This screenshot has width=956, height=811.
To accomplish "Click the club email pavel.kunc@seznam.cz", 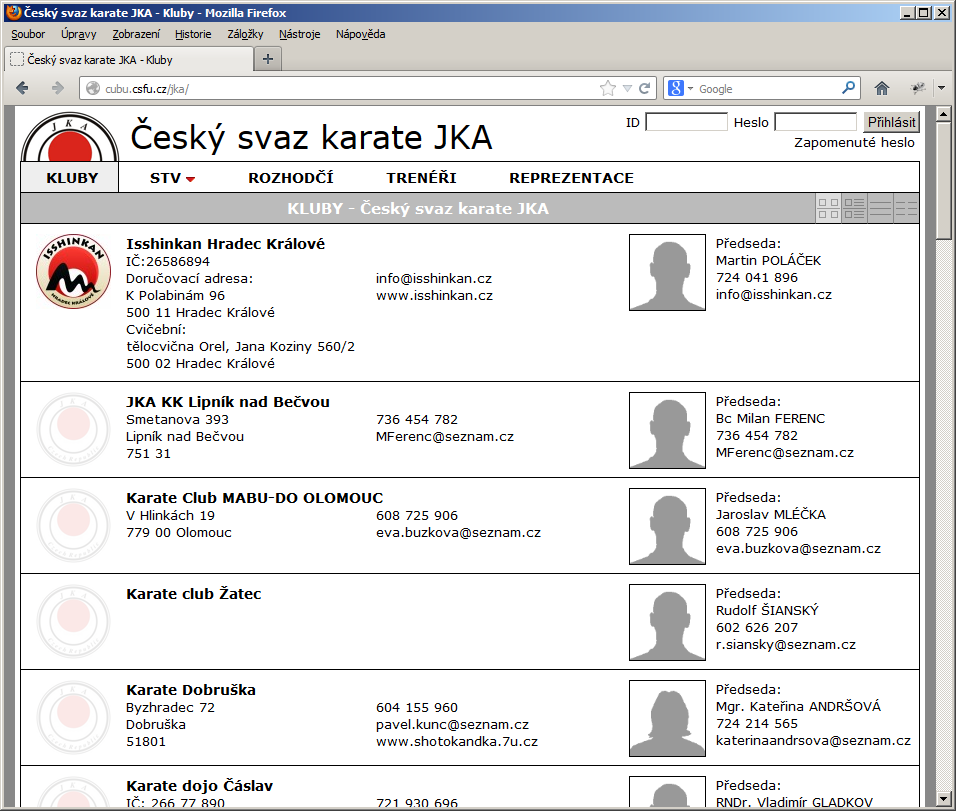I will tap(452, 725).
